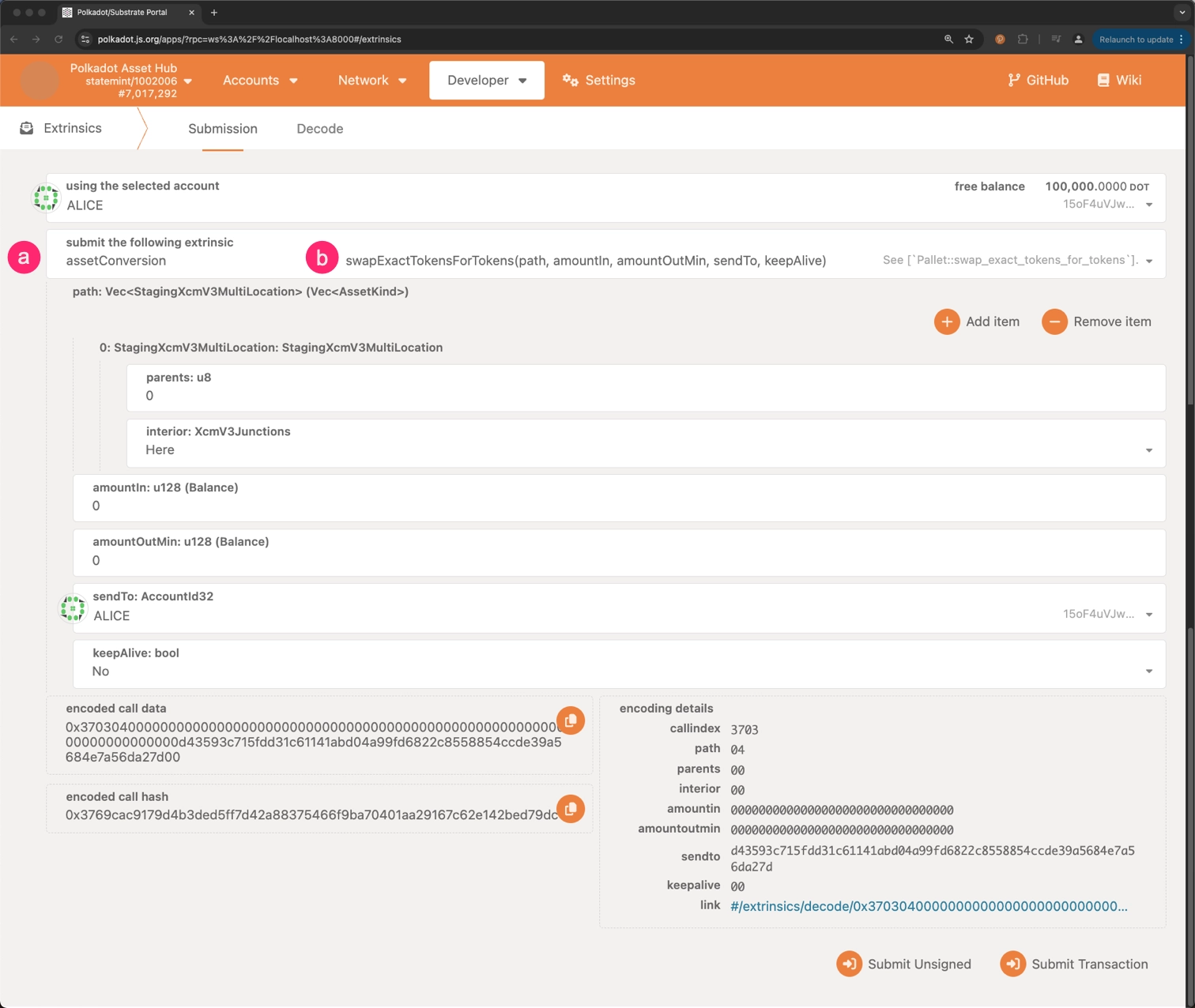
Task: Remove item from the path vector
Action: 1096,322
